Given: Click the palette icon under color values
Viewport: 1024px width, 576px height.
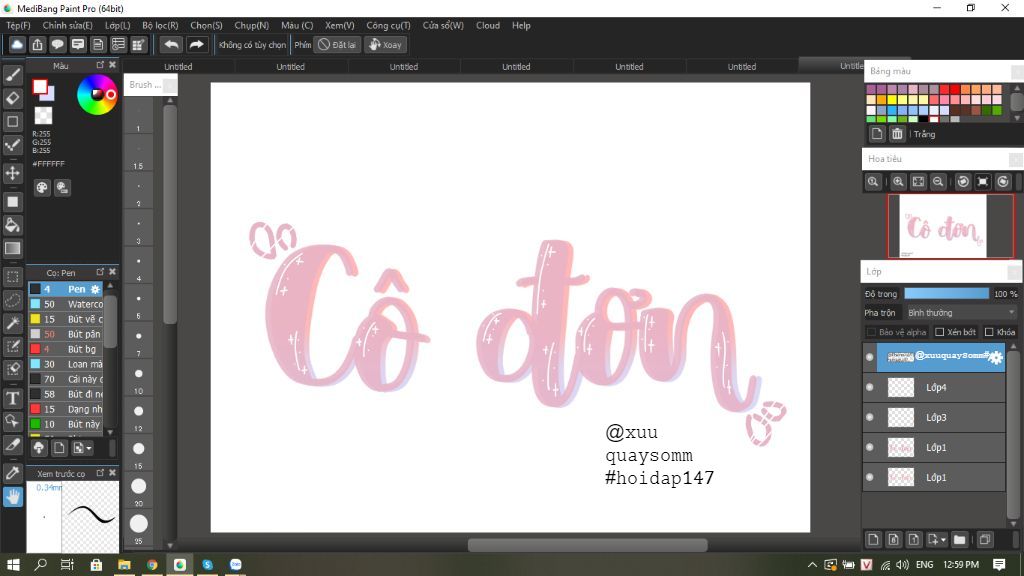Looking at the screenshot, I should tap(42, 188).
